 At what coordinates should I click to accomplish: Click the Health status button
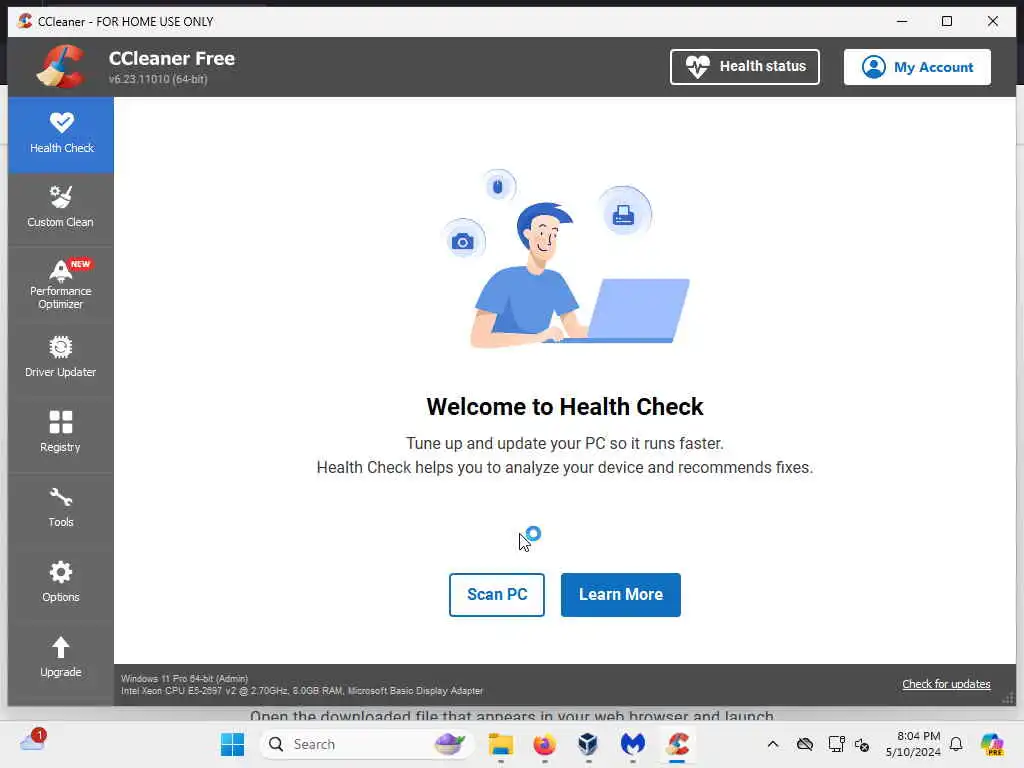coord(744,67)
